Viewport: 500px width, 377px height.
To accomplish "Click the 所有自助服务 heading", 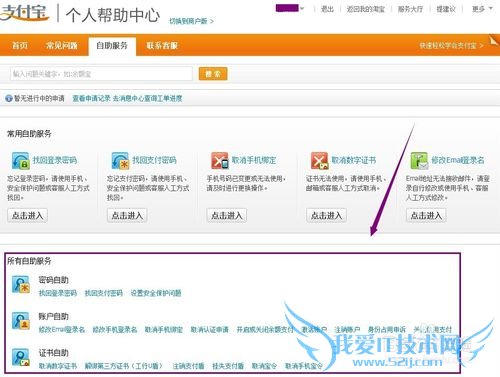I will pyautogui.click(x=29, y=261).
